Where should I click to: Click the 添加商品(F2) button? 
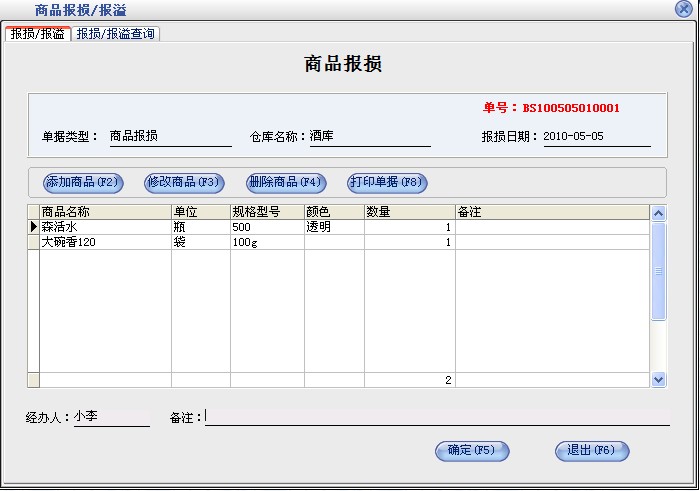[x=83, y=182]
